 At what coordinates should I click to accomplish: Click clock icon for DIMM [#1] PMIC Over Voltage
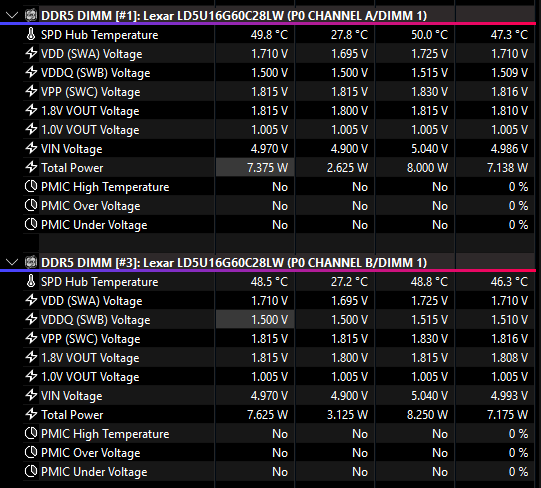click(x=31, y=205)
